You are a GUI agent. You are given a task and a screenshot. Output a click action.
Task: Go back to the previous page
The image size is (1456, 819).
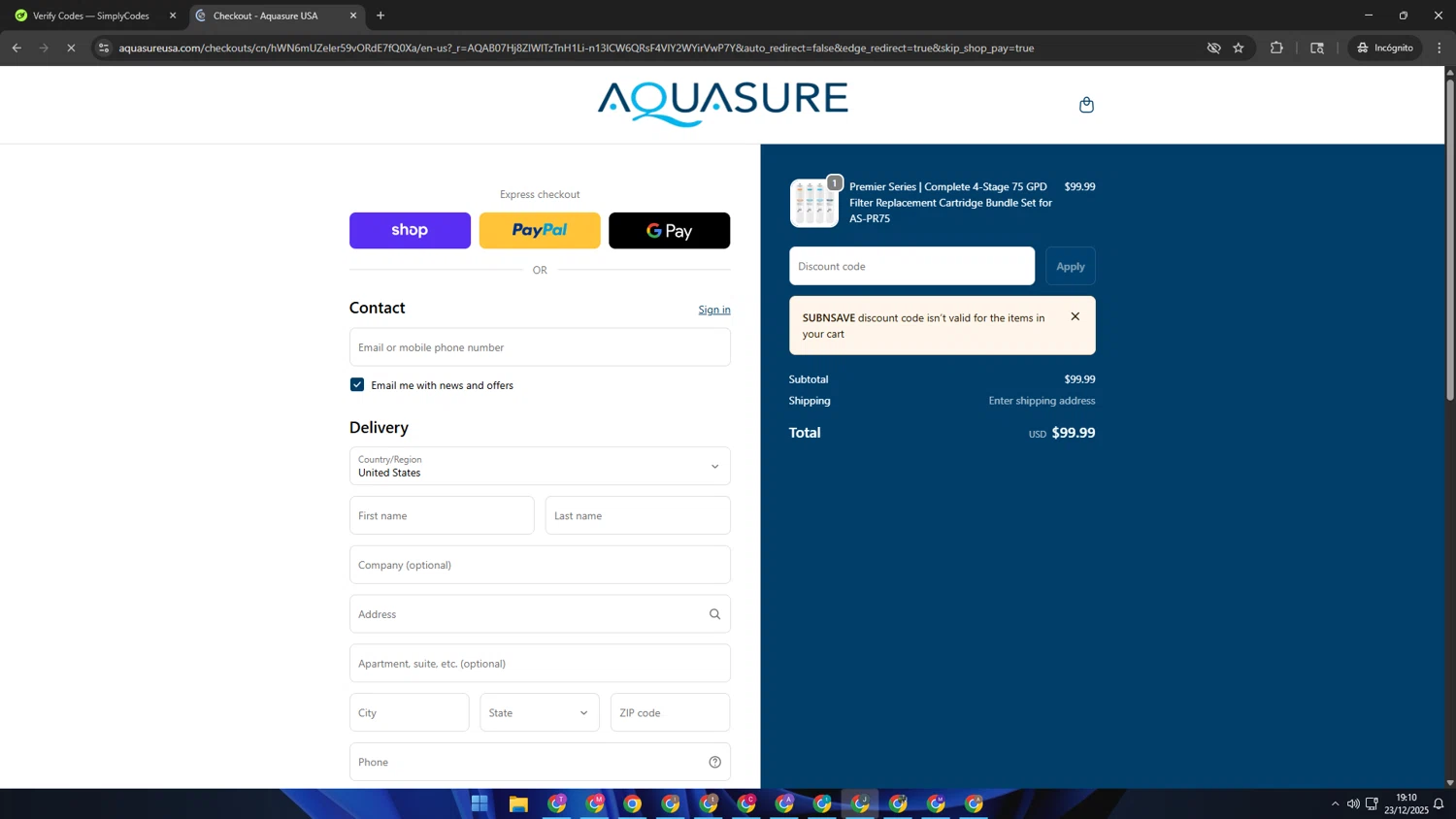17,48
